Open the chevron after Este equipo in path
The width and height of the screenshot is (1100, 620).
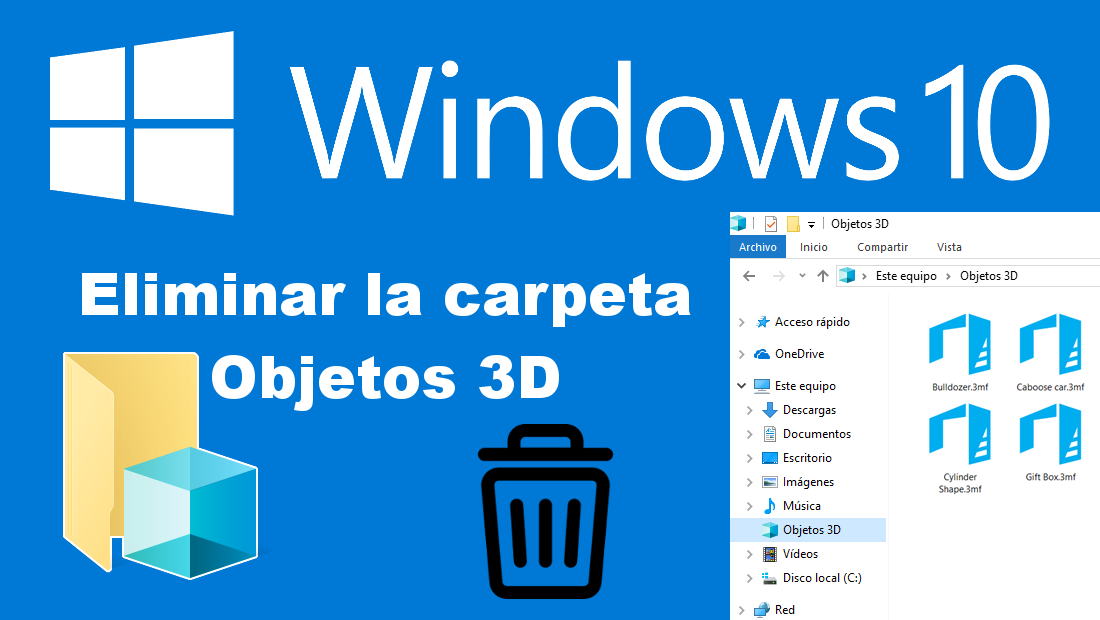948,276
